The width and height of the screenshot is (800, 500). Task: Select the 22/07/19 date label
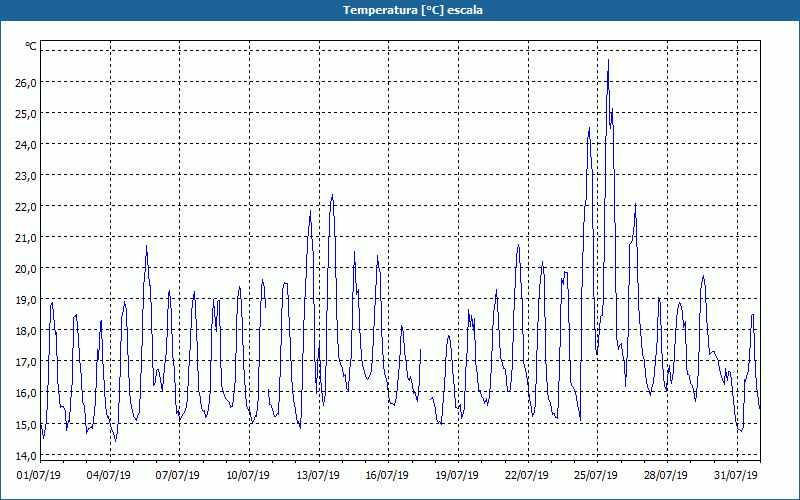coord(527,476)
